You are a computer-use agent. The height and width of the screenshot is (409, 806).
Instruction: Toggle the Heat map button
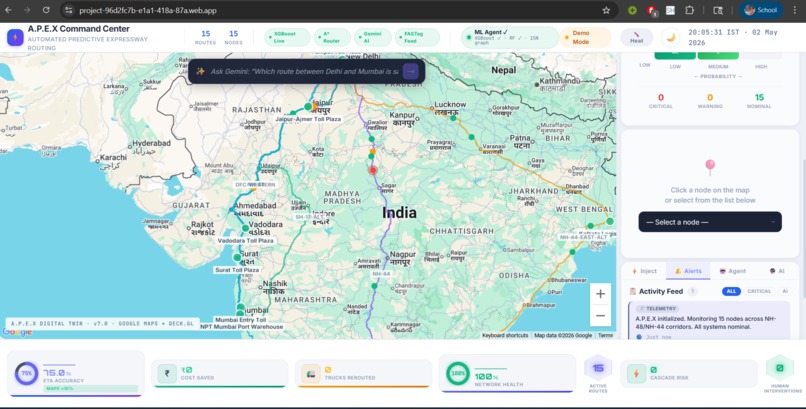coord(636,38)
